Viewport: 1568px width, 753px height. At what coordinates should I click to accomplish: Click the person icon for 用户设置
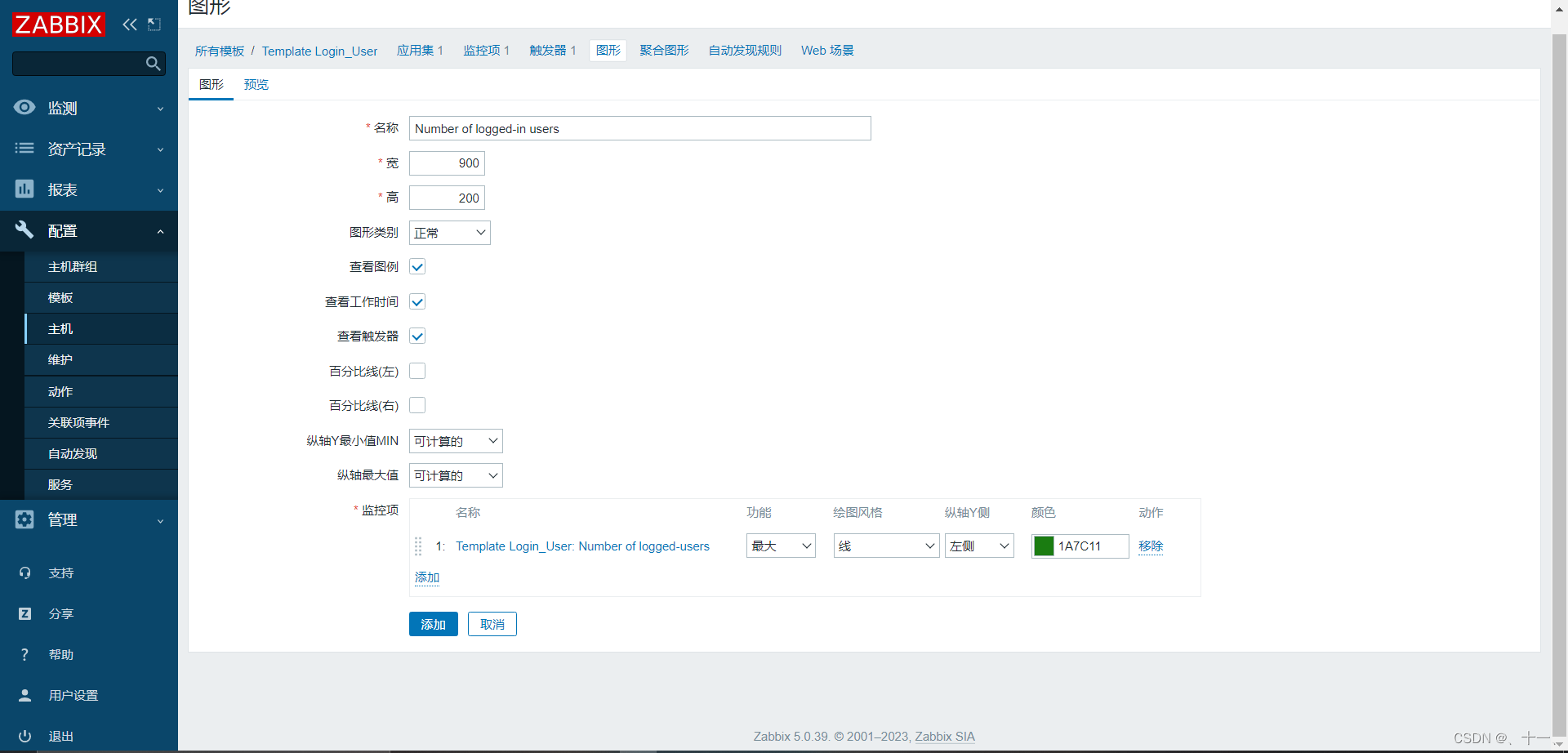click(x=24, y=695)
